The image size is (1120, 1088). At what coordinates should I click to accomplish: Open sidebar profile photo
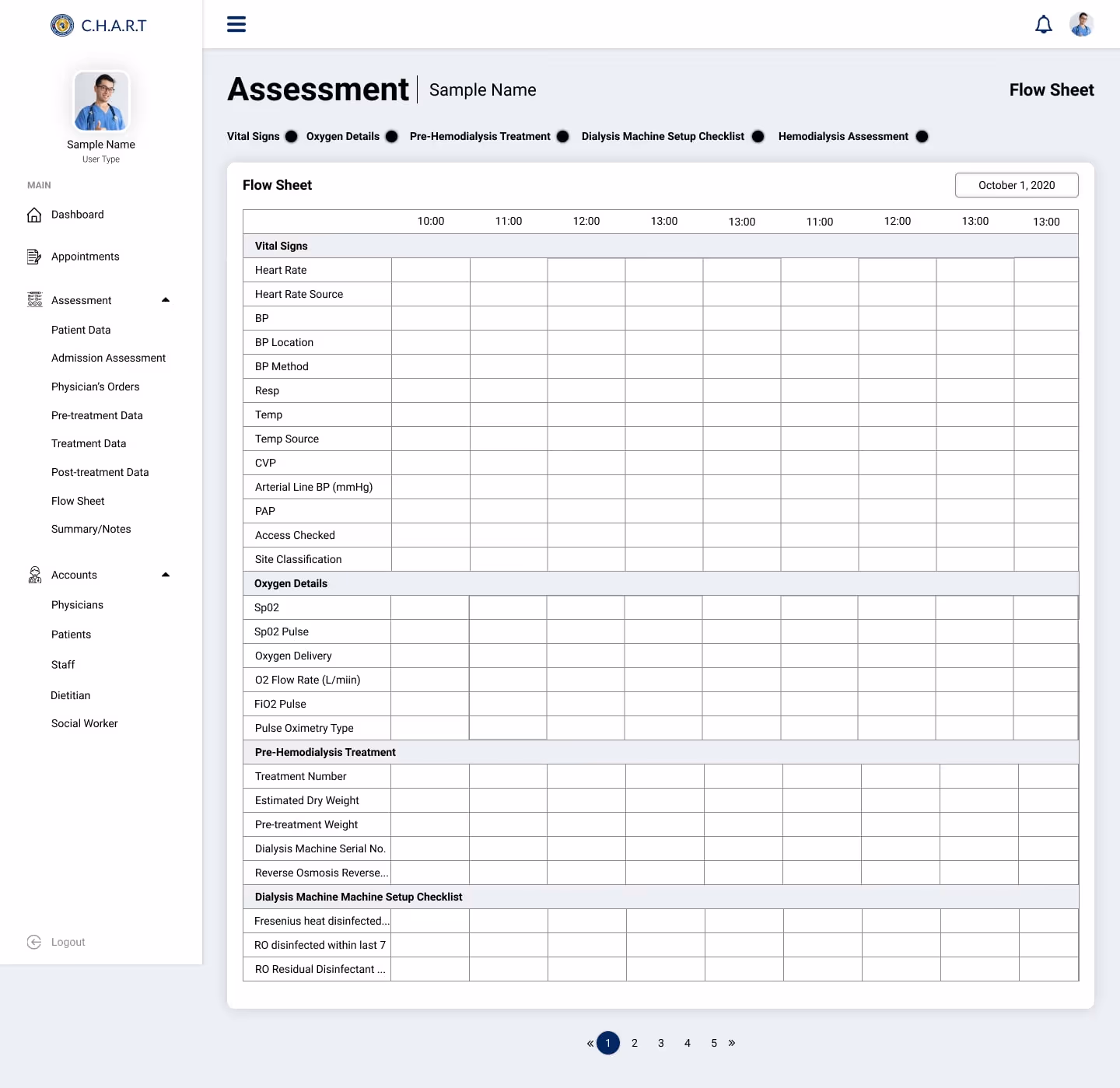pyautogui.click(x=101, y=101)
